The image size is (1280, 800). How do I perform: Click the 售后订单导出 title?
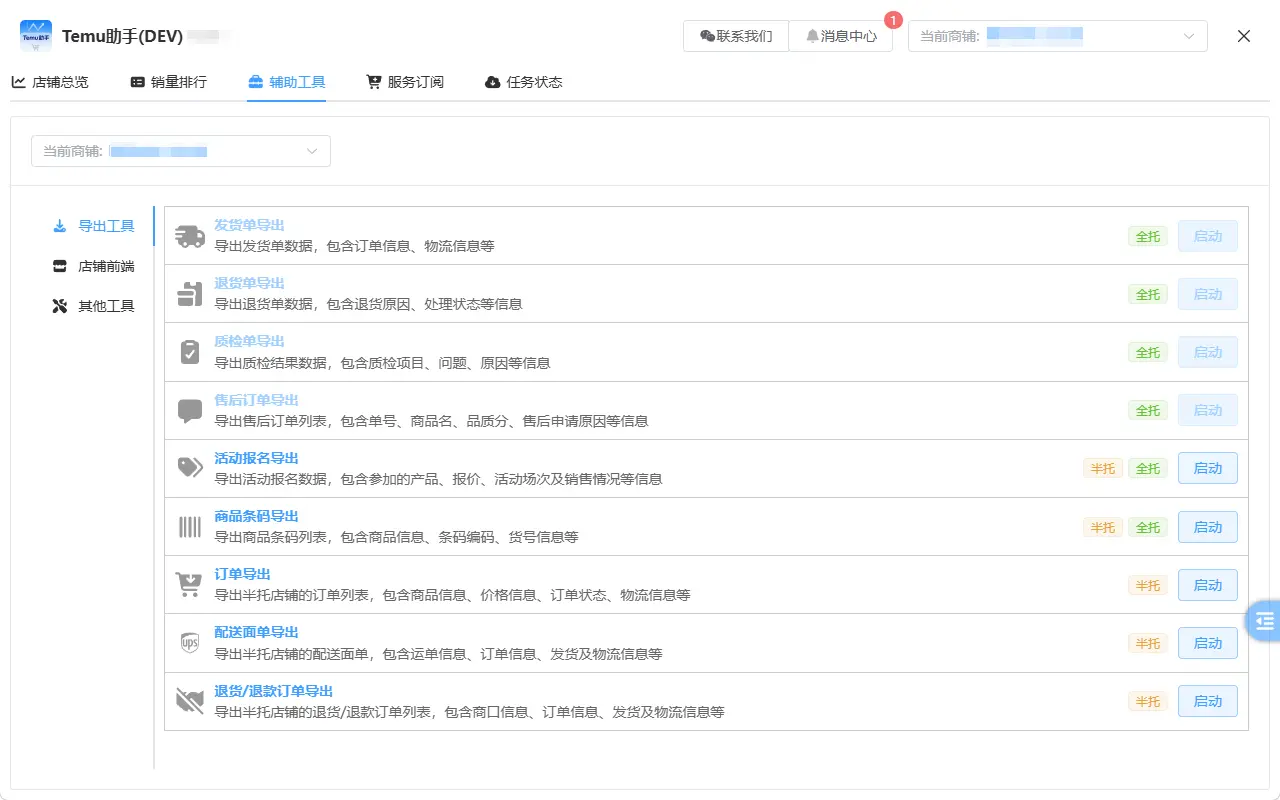coord(256,400)
